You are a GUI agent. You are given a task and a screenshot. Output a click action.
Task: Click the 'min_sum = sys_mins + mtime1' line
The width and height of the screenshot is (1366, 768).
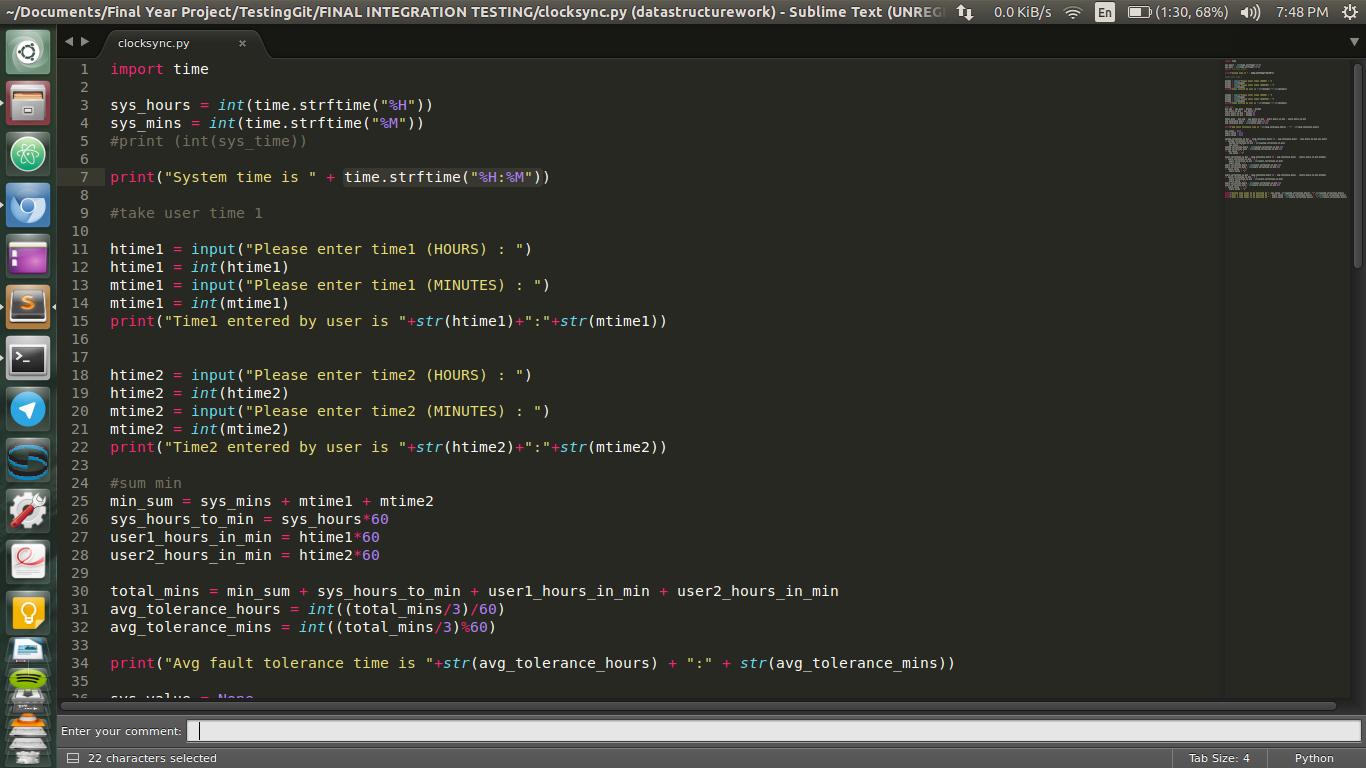tap(272, 501)
